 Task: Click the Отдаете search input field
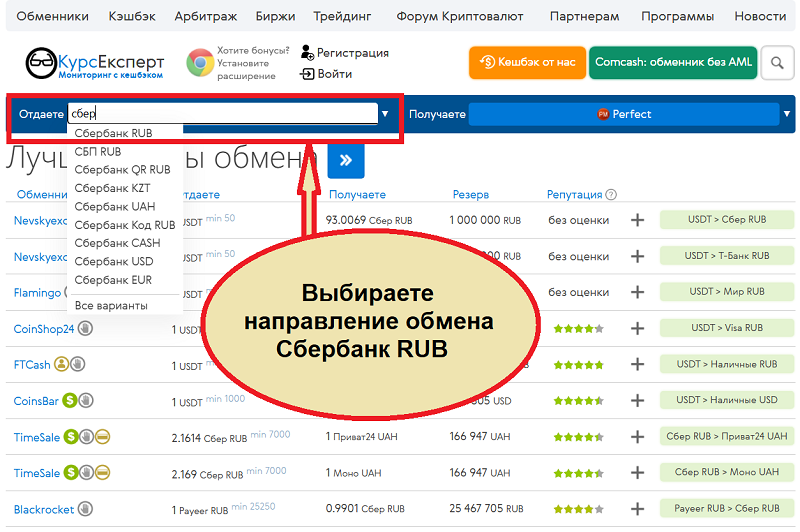coord(223,114)
